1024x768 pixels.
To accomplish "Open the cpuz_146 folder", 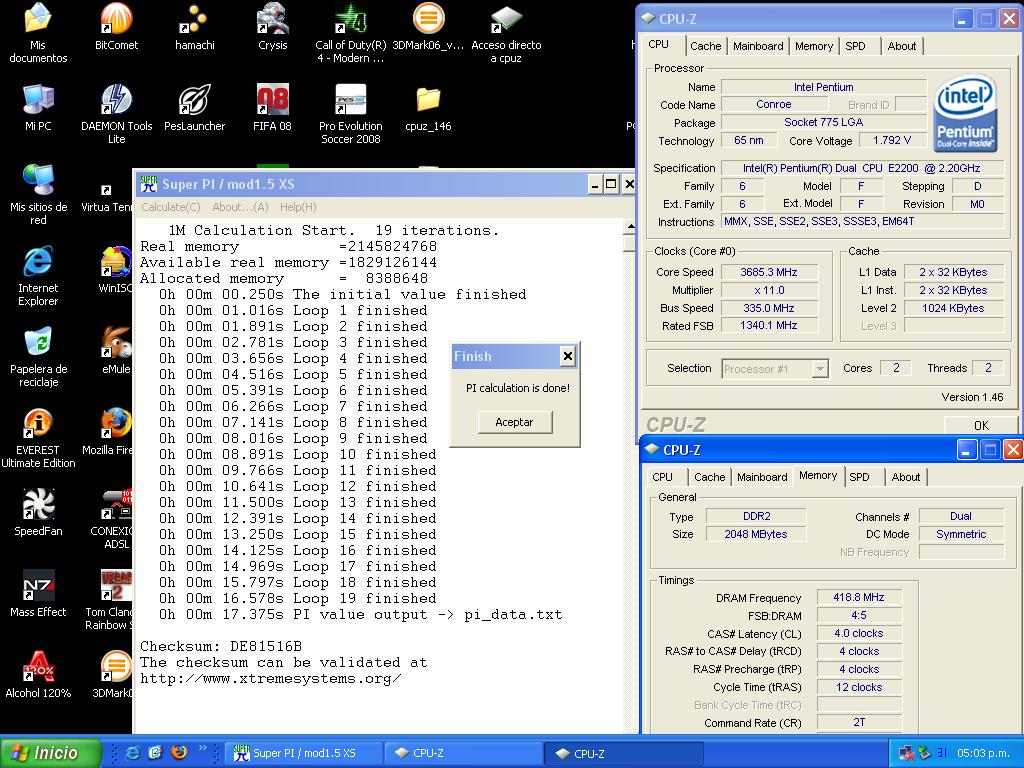I will [428, 108].
